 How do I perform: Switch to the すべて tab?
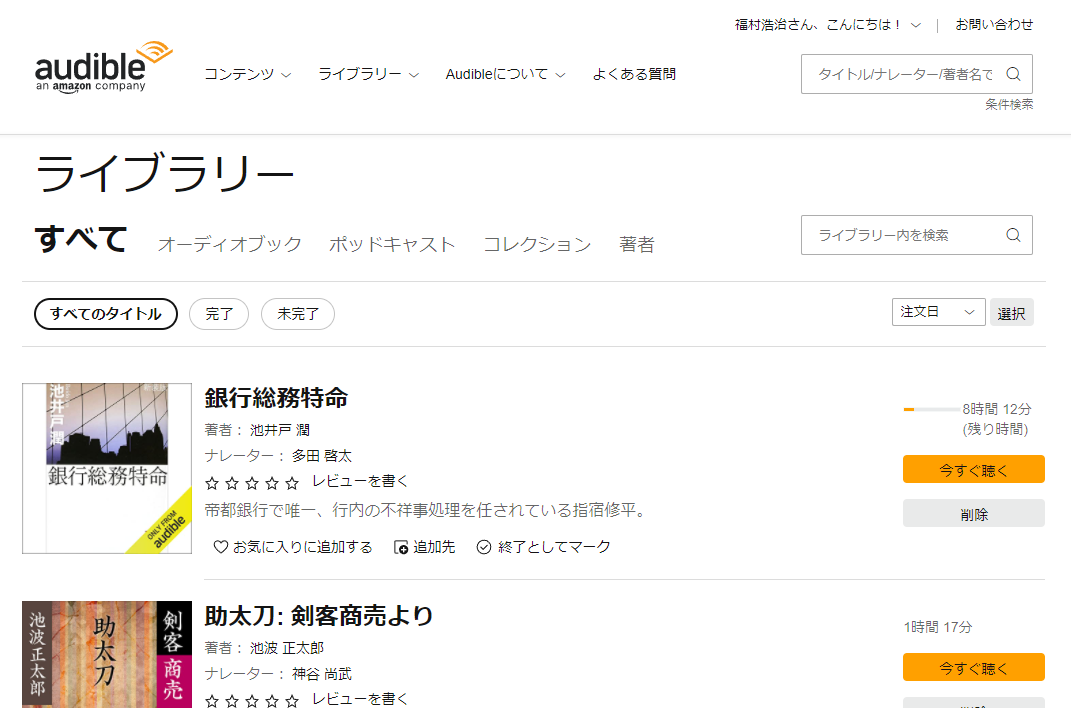click(81, 239)
